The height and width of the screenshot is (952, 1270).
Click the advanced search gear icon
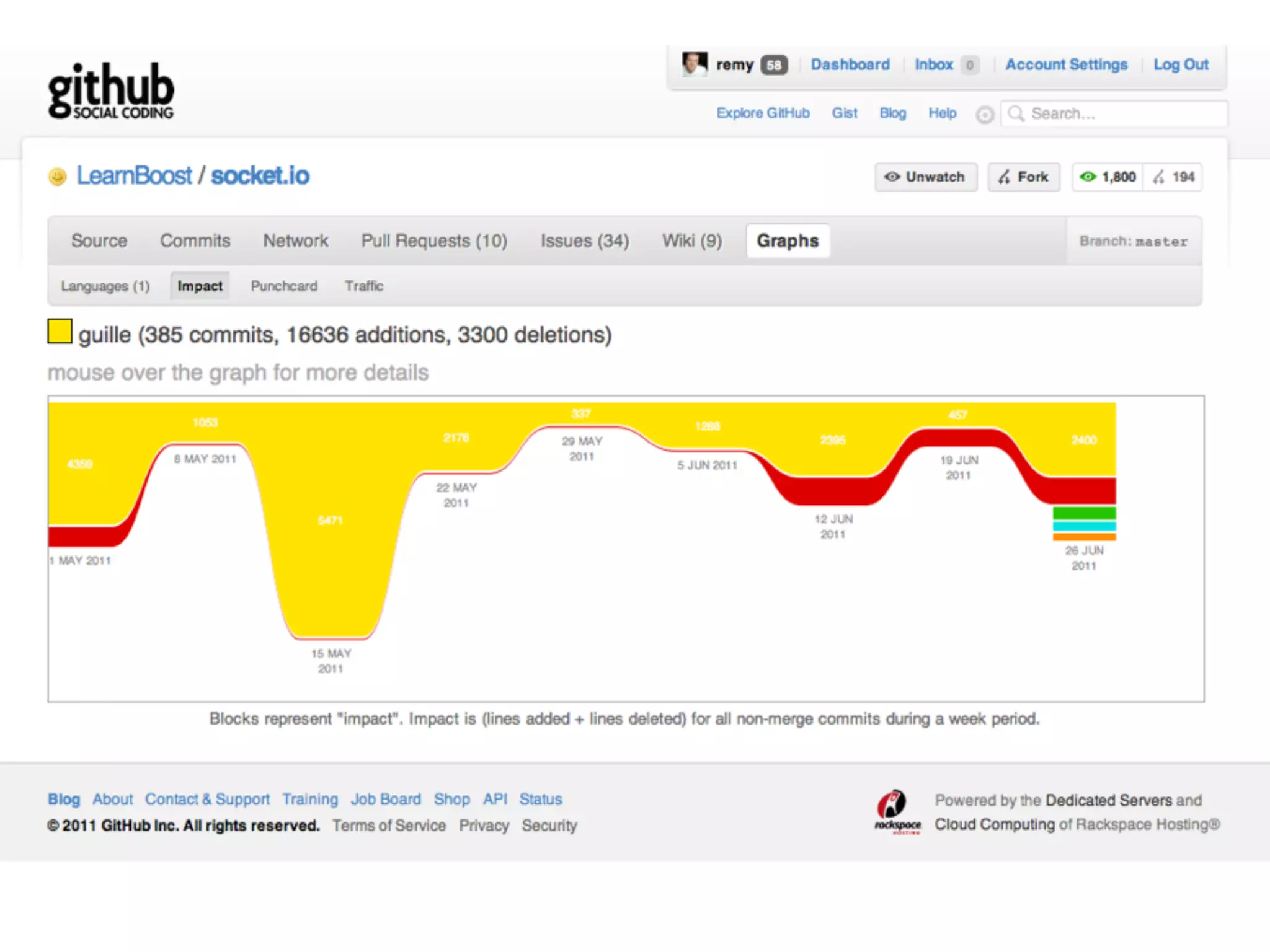[x=984, y=115]
